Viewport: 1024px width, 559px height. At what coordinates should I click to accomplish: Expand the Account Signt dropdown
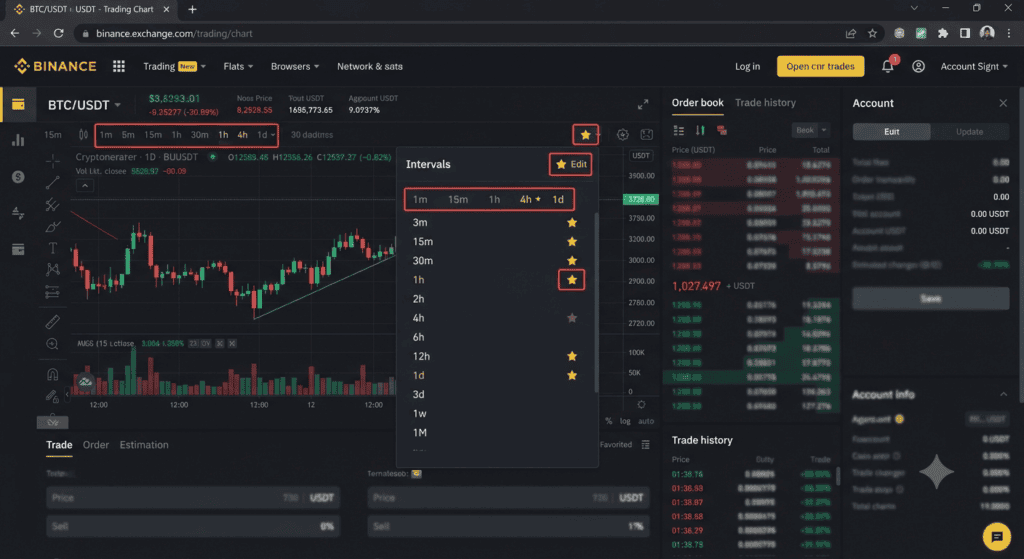point(974,66)
